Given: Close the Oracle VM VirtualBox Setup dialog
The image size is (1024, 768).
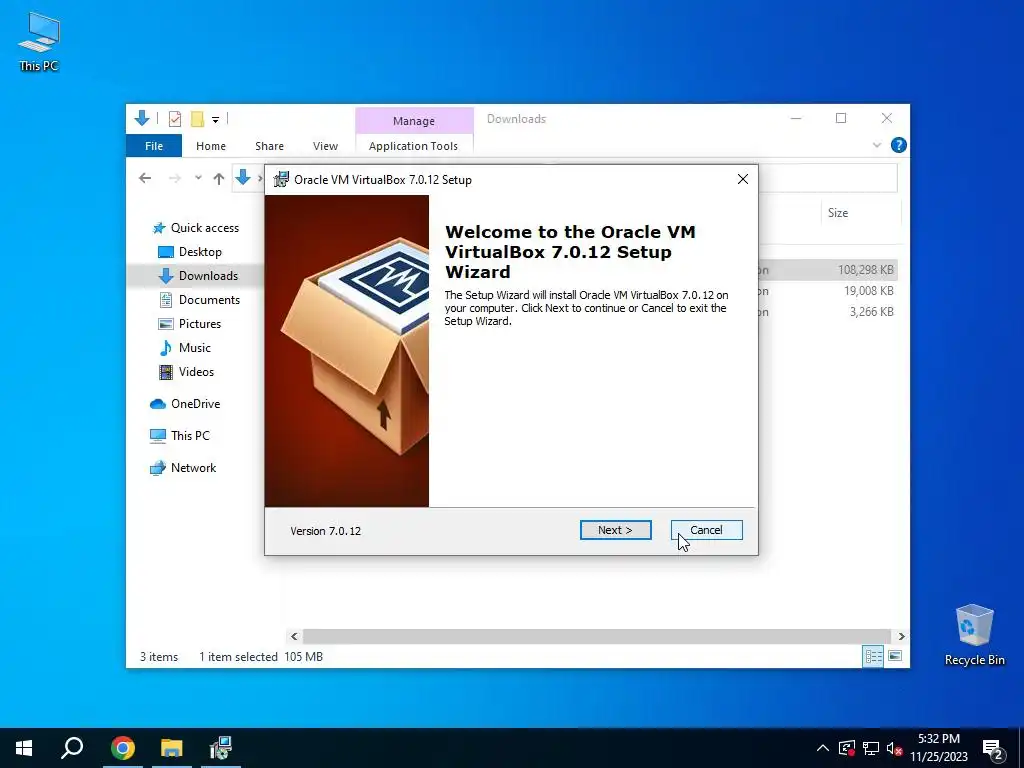Looking at the screenshot, I should 743,179.
